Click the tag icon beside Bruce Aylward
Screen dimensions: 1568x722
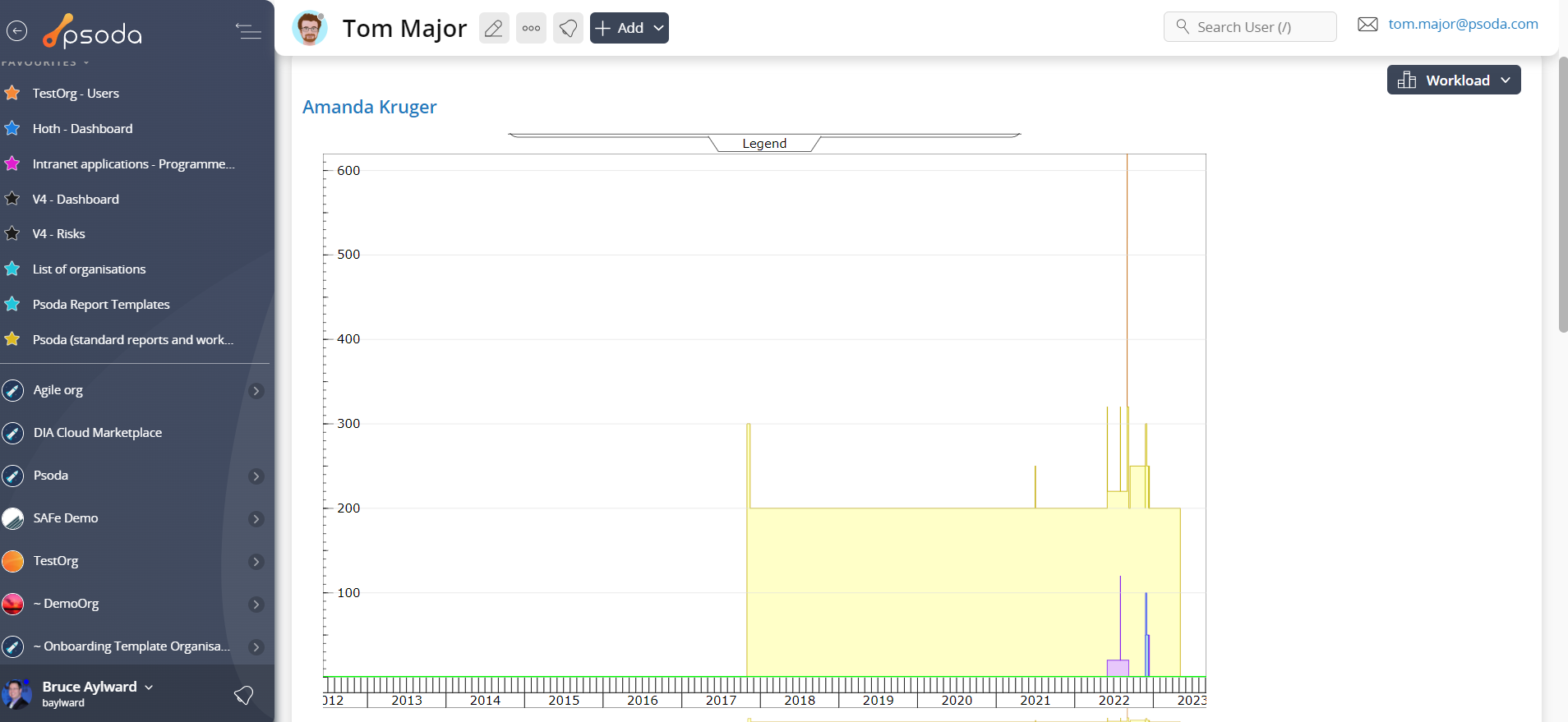[x=243, y=695]
